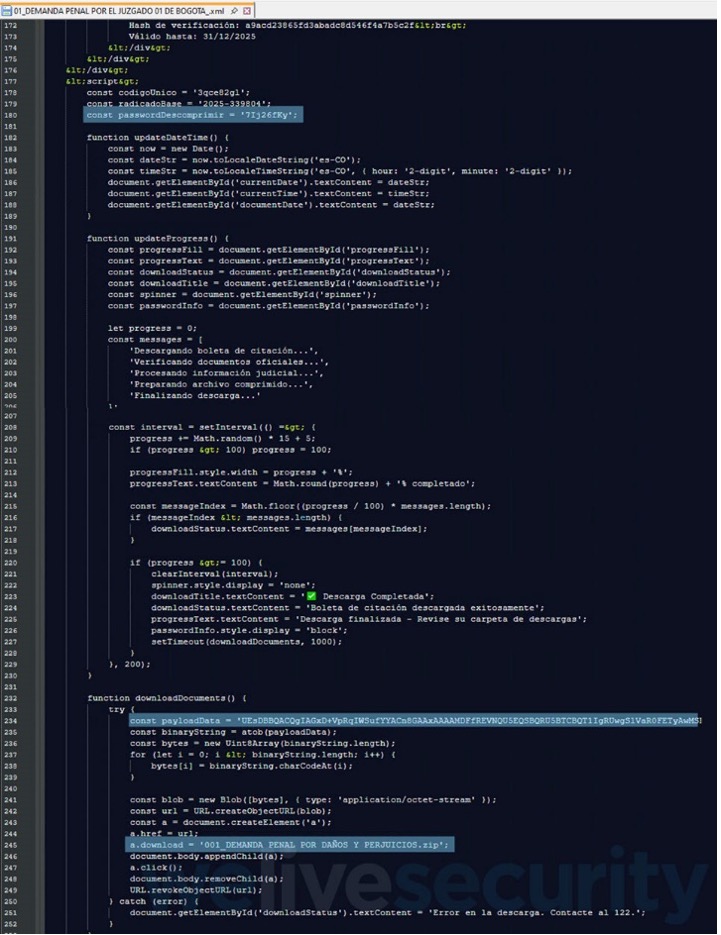The image size is (721, 935).
Task: Click the 'function updateProgress()' line
Action: (157, 239)
